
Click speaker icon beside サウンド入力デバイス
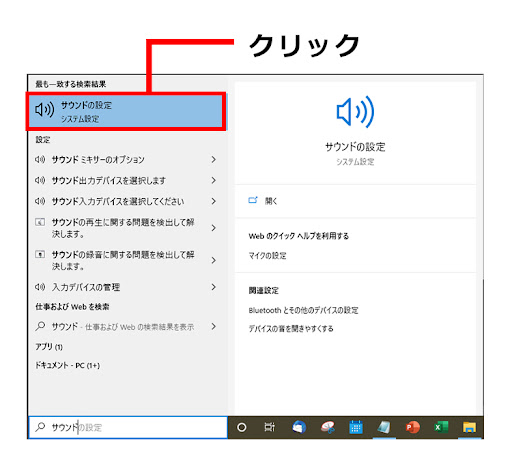pyautogui.click(x=40, y=201)
